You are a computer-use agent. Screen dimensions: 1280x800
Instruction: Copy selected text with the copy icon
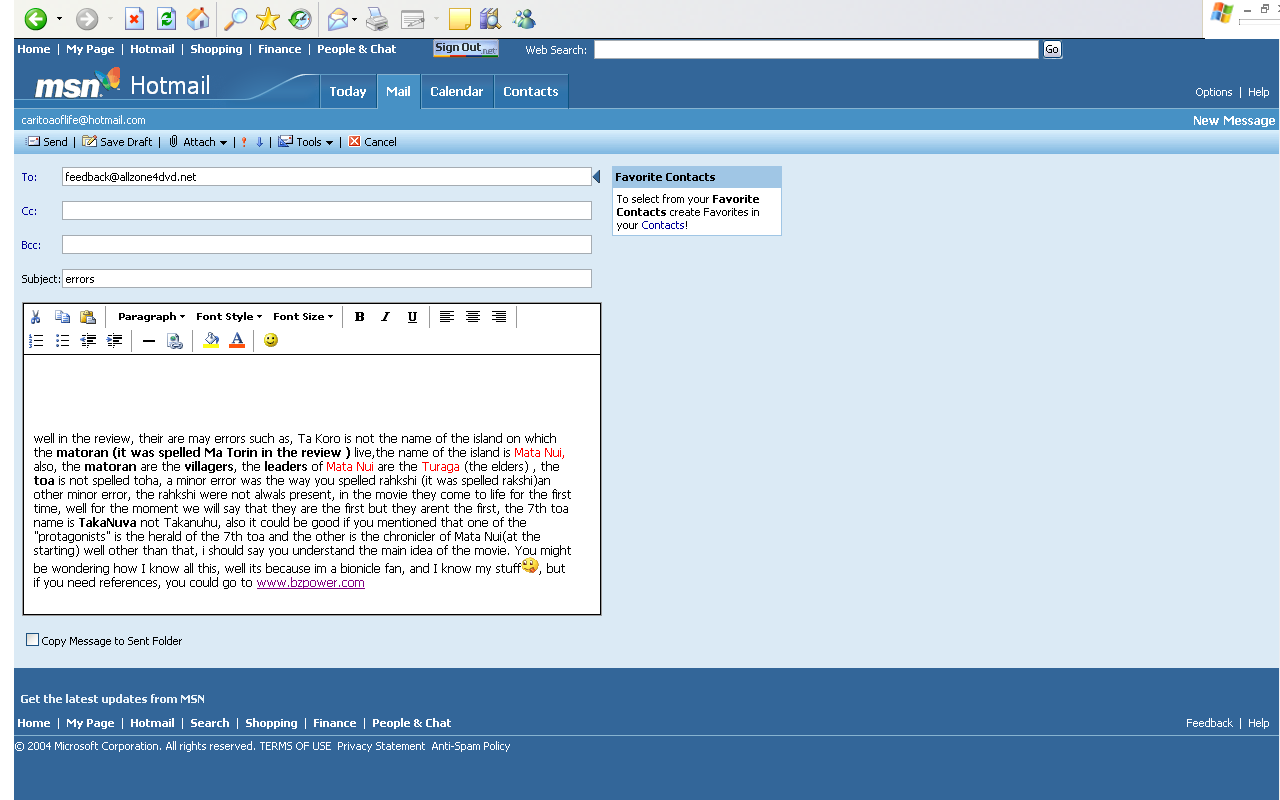(x=62, y=317)
